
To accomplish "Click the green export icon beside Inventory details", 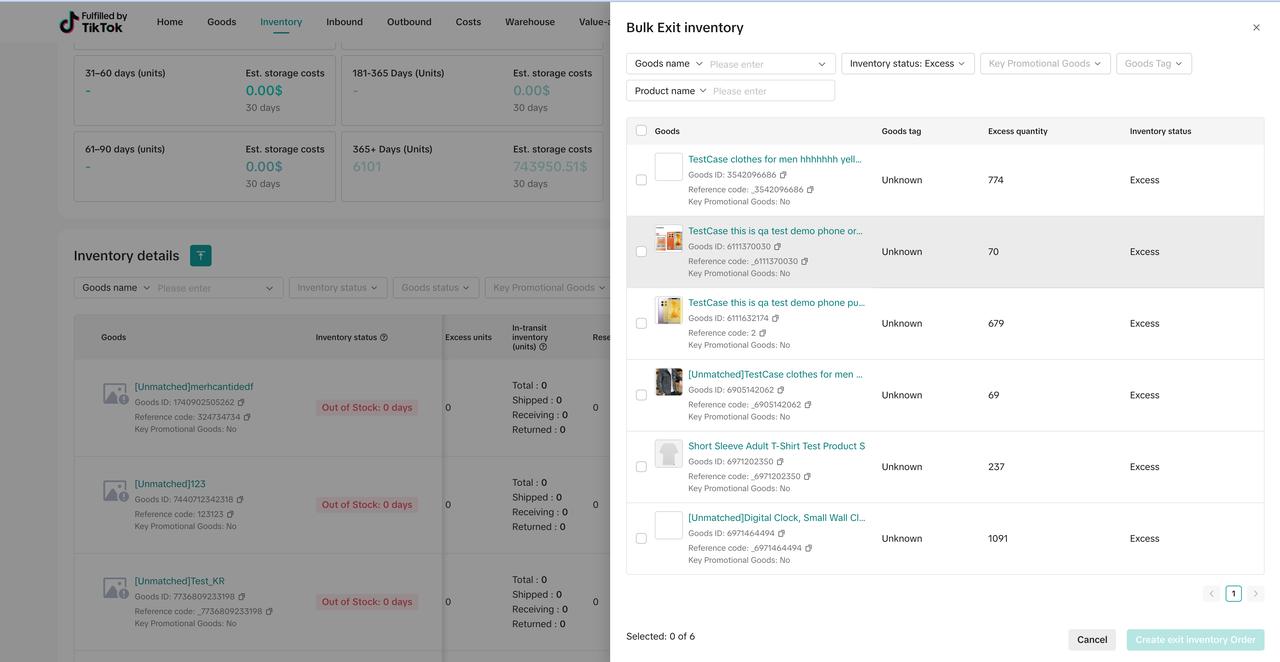I will point(200,256).
